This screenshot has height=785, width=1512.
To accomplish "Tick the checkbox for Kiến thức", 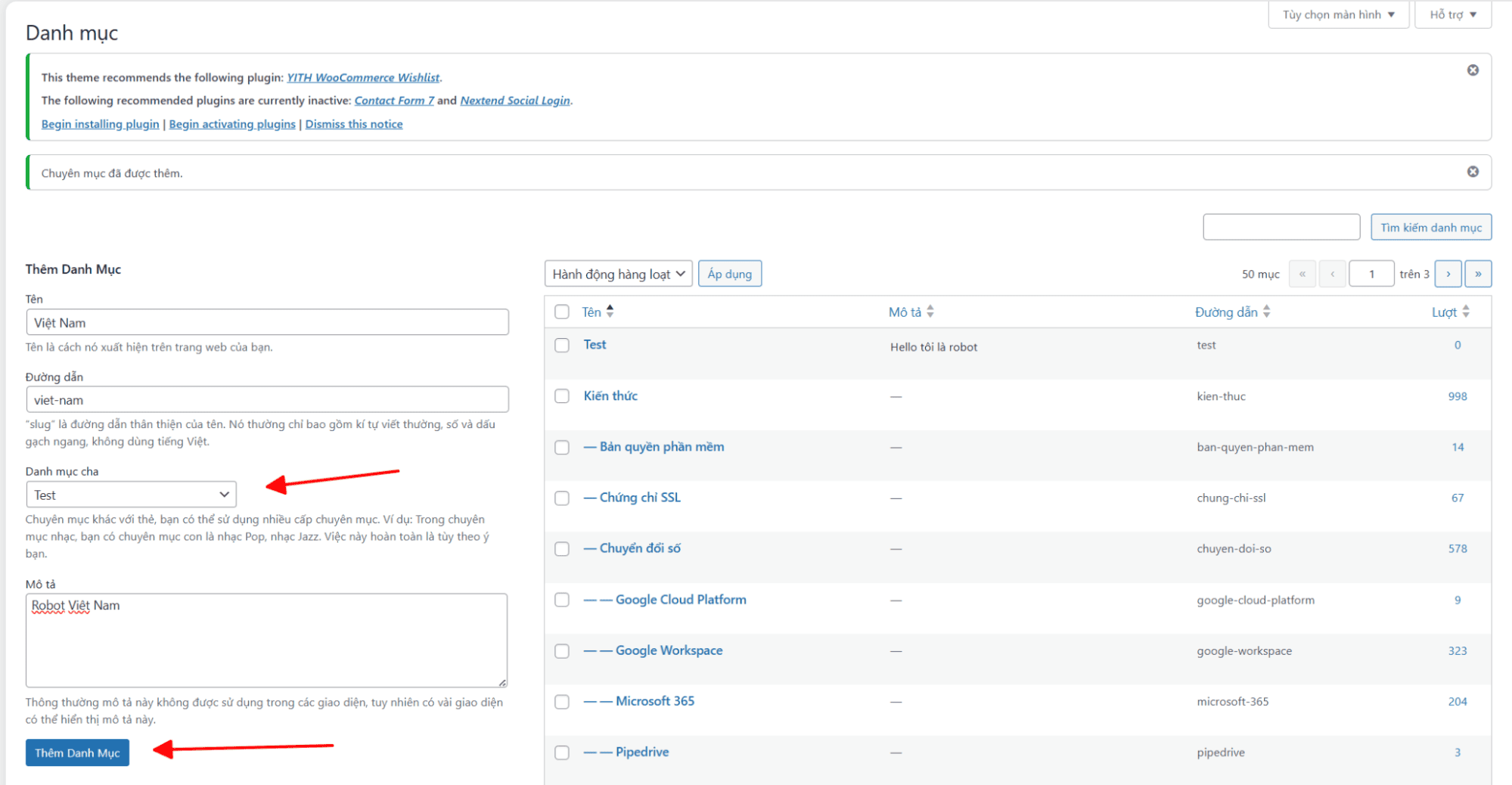I will [x=562, y=396].
